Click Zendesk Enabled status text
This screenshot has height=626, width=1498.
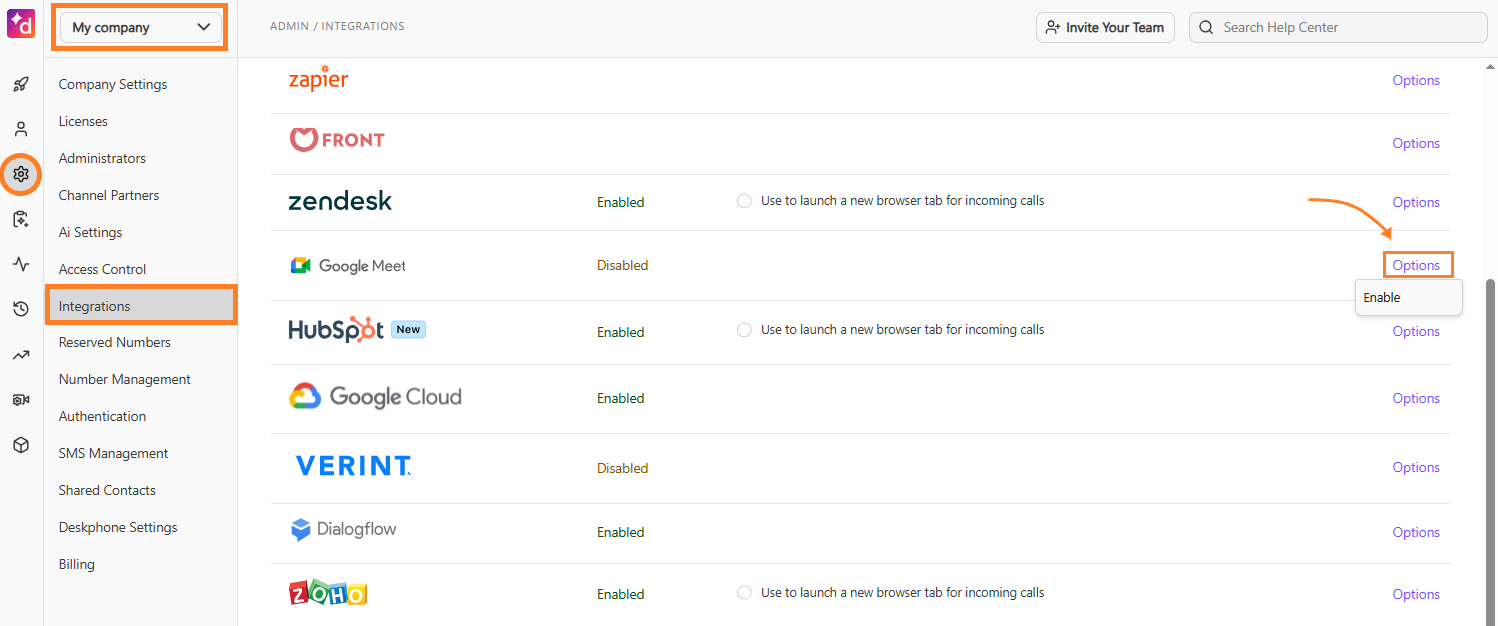click(x=621, y=202)
